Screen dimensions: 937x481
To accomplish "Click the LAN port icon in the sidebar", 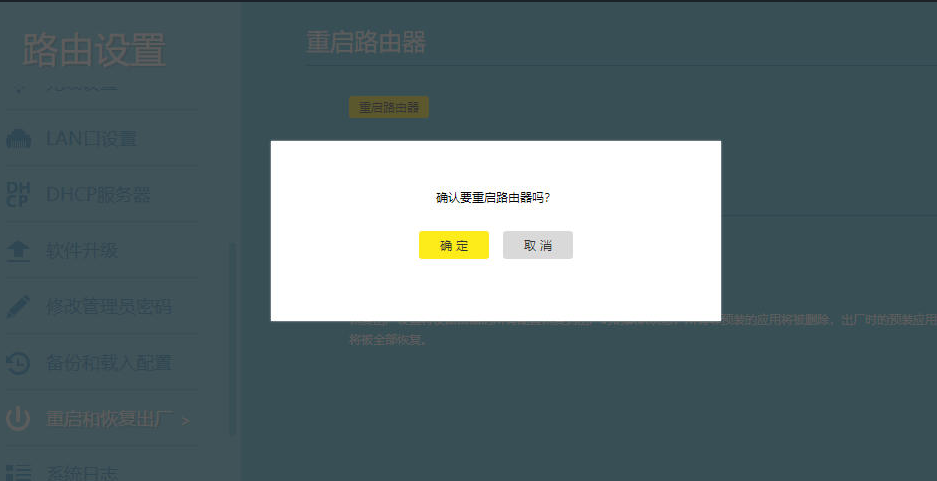I will pos(18,139).
